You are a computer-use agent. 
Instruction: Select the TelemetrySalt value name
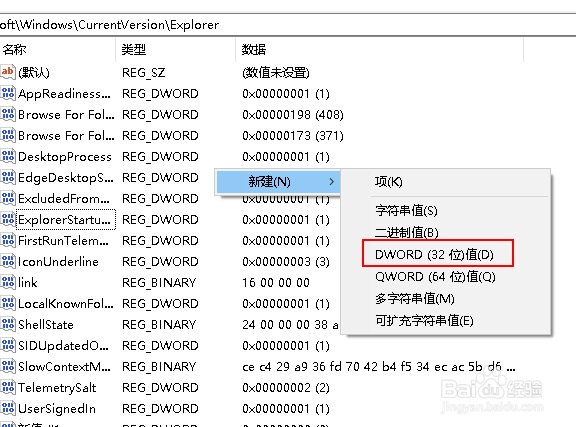pyautogui.click(x=57, y=388)
